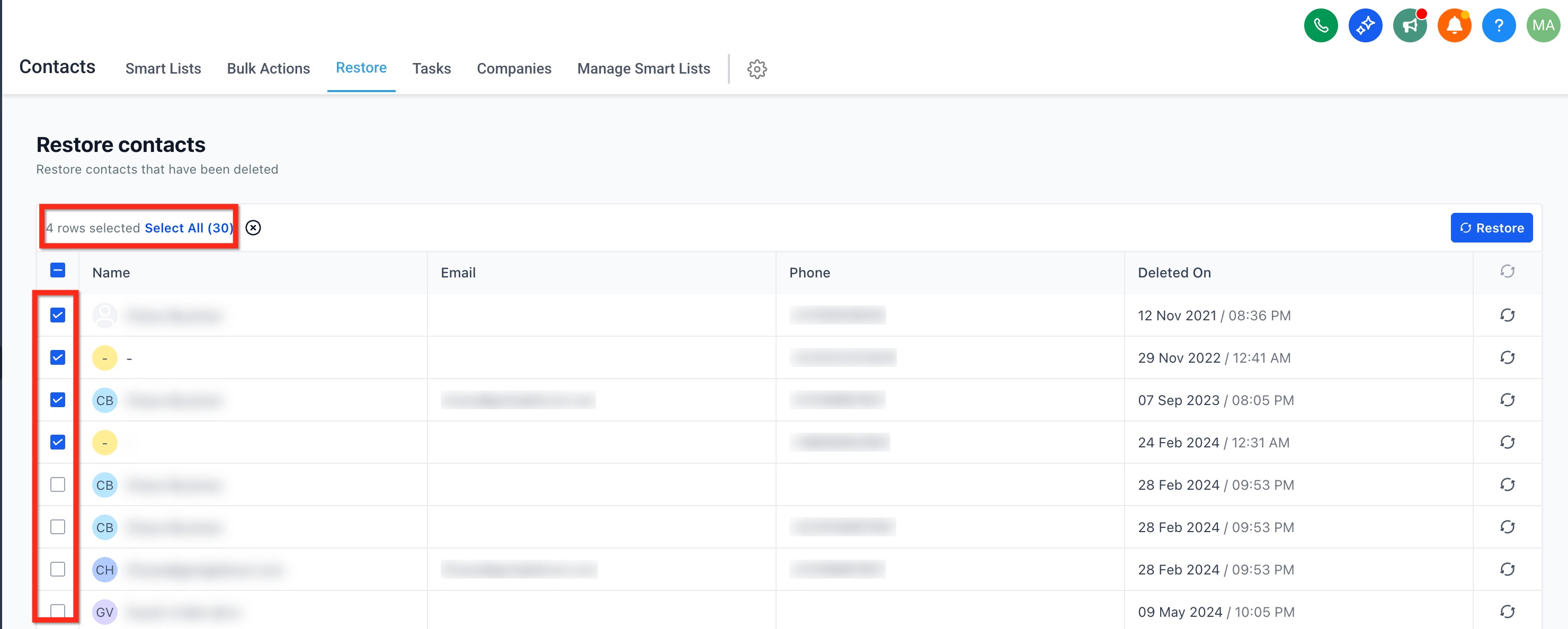Uncheck the 24 Feb 2024 contact checkbox

click(x=58, y=442)
